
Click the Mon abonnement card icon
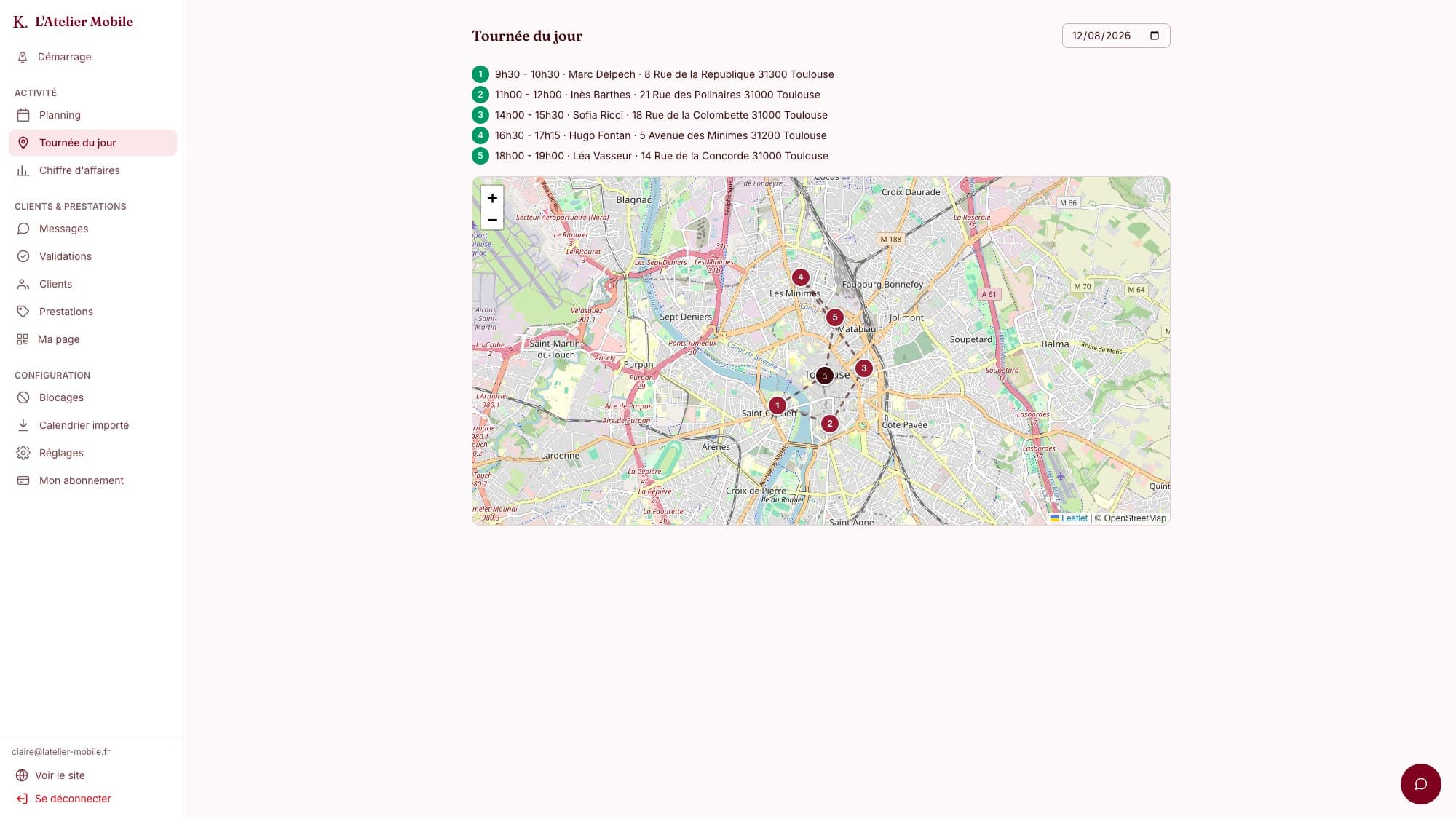[x=23, y=480]
